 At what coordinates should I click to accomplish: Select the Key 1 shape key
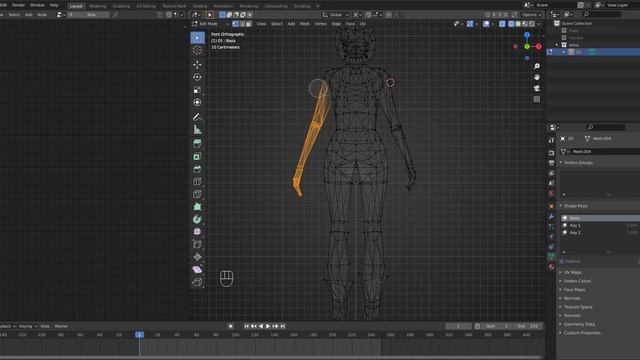pyautogui.click(x=600, y=225)
